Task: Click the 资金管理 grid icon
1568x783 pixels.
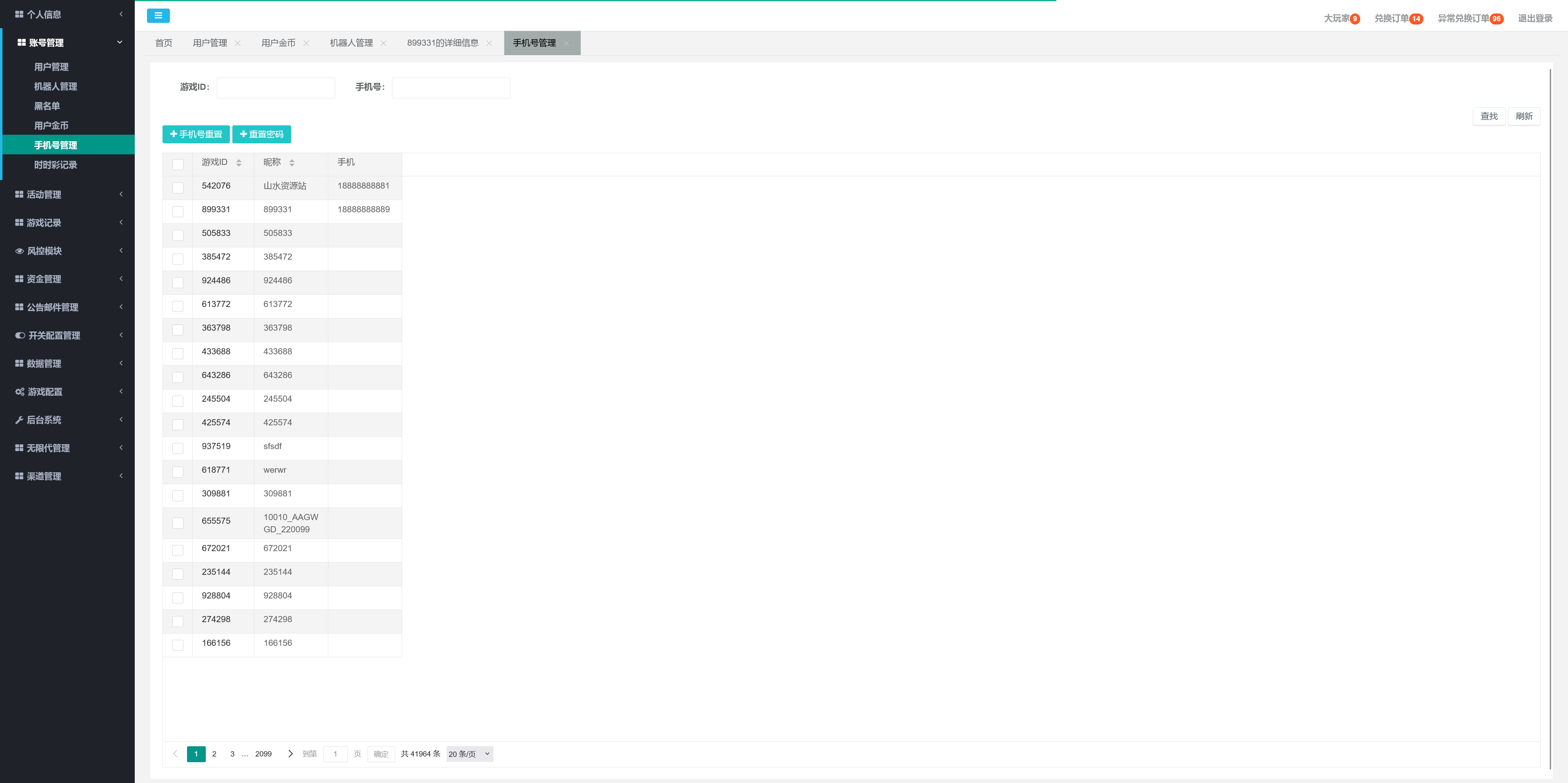Action: point(19,279)
